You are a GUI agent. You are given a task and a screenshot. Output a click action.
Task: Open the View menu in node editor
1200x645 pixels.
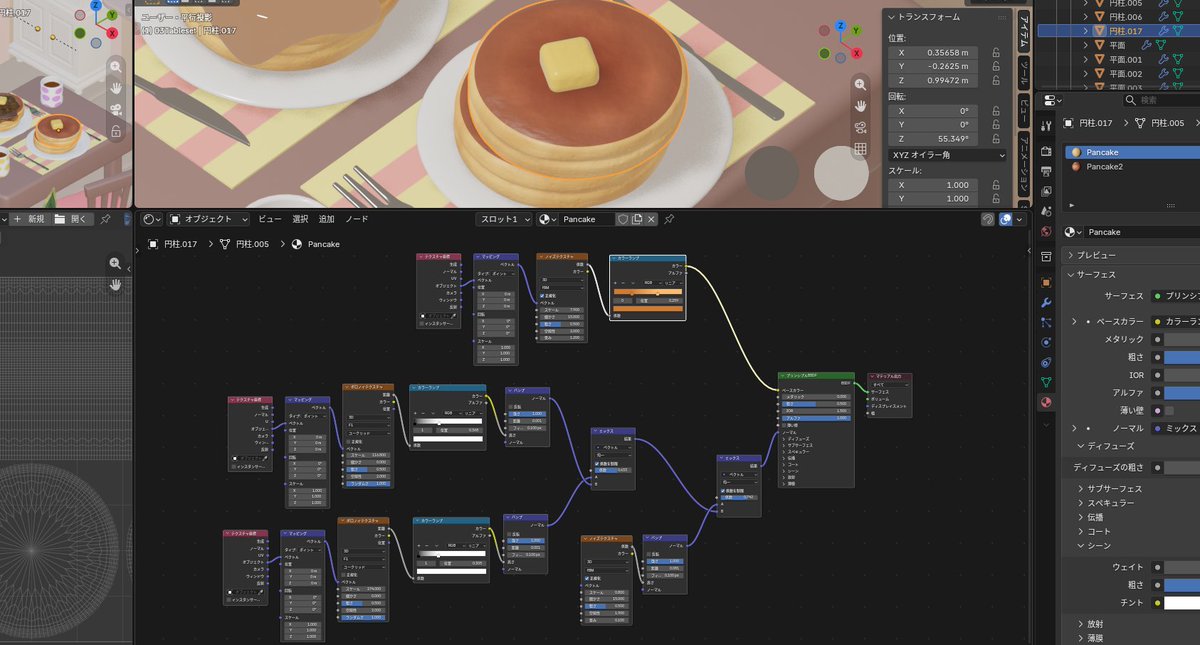point(270,219)
